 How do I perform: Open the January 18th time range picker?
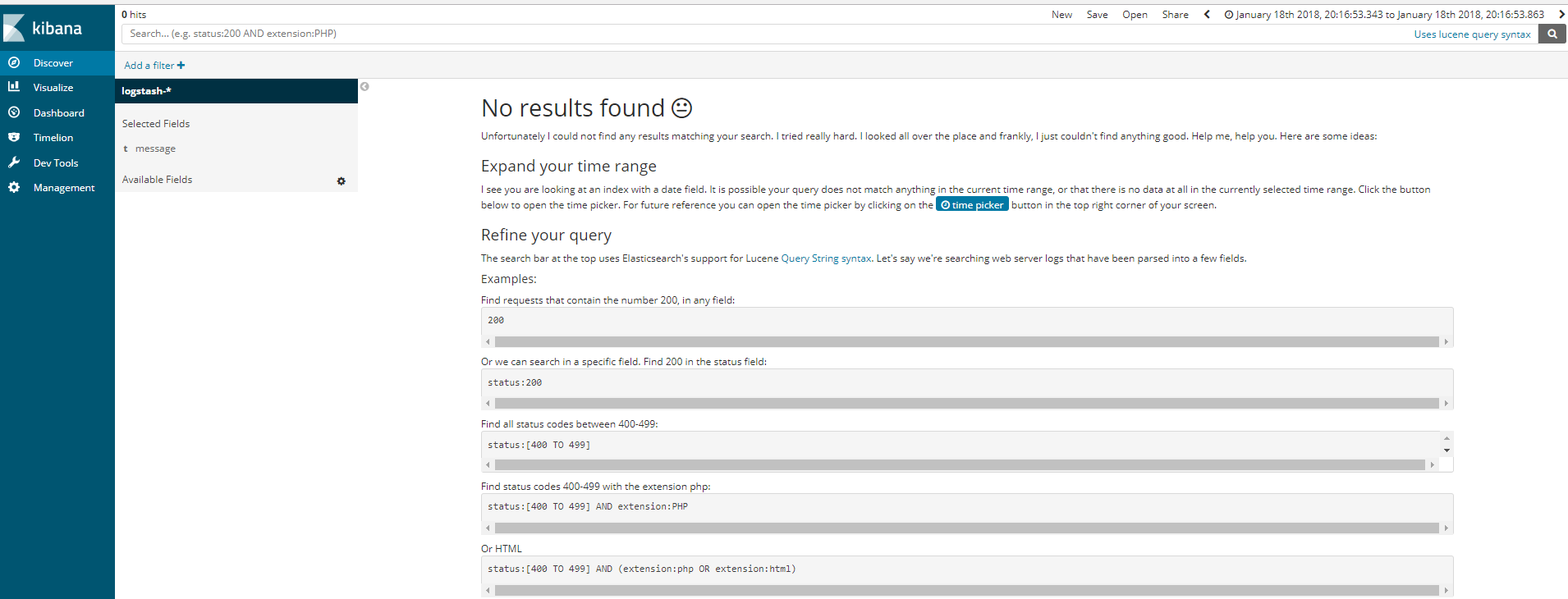click(1384, 14)
